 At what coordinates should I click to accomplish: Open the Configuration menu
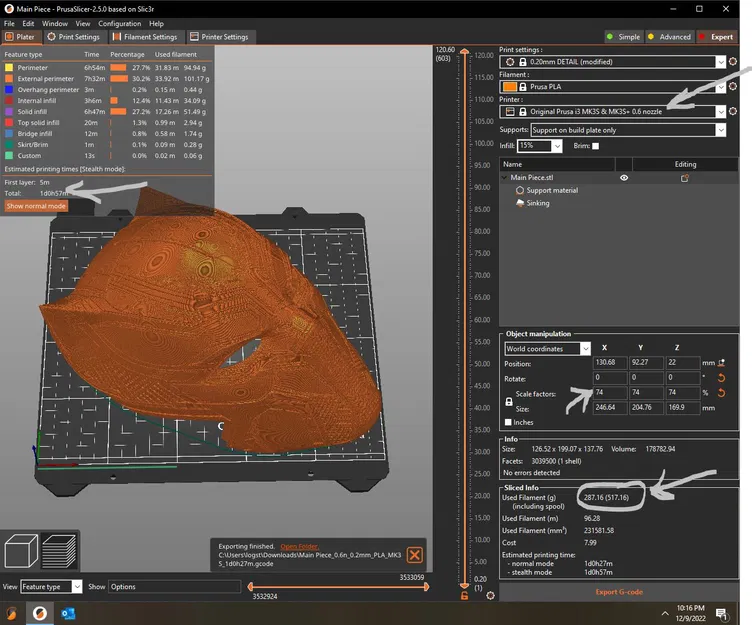point(119,23)
